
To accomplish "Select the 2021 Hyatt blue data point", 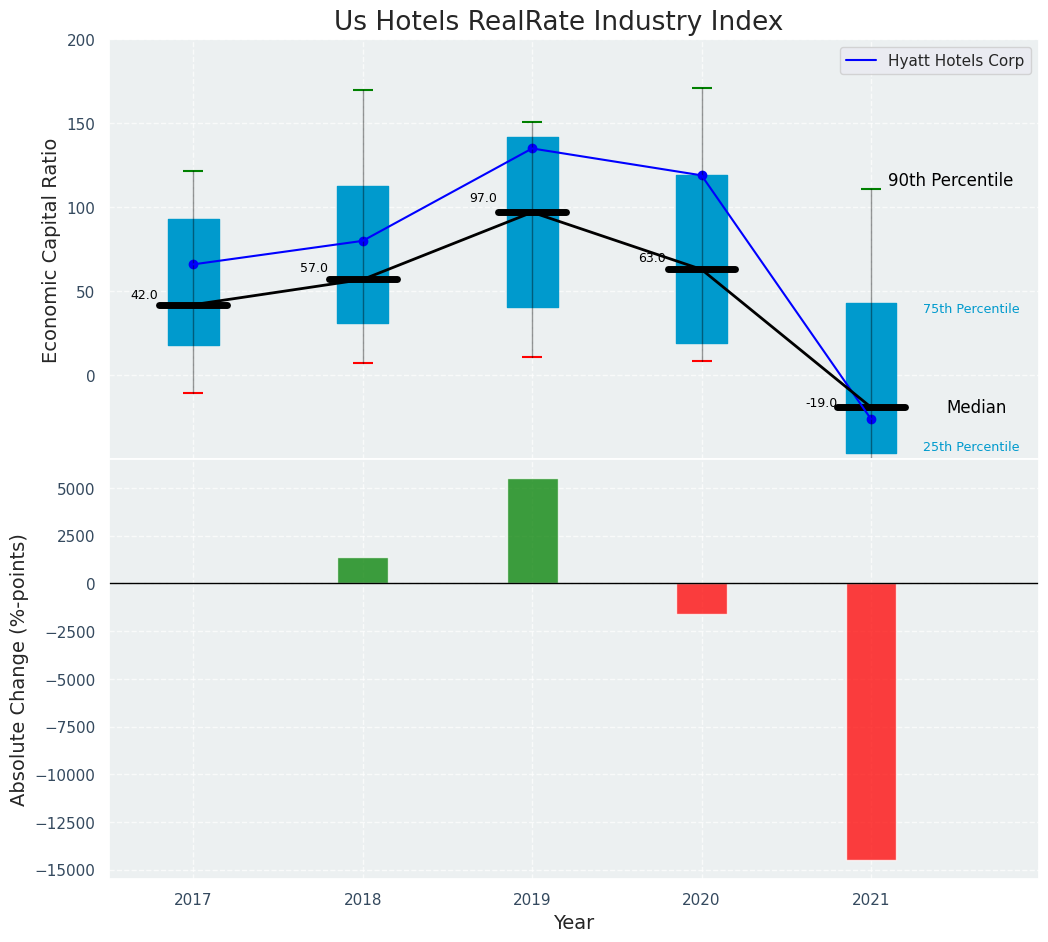I will click(x=871, y=419).
